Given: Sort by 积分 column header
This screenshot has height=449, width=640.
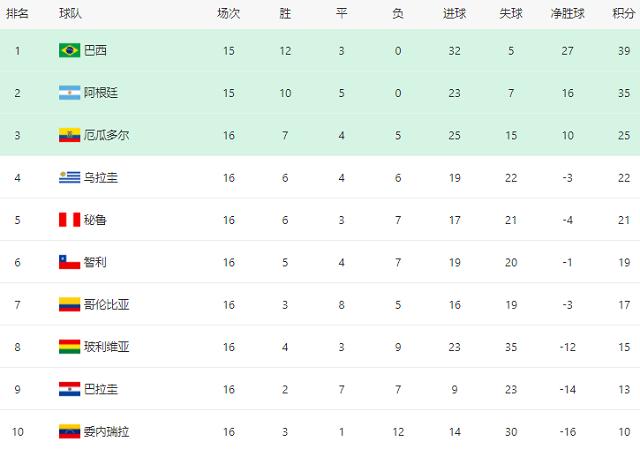Looking at the screenshot, I should coord(624,13).
